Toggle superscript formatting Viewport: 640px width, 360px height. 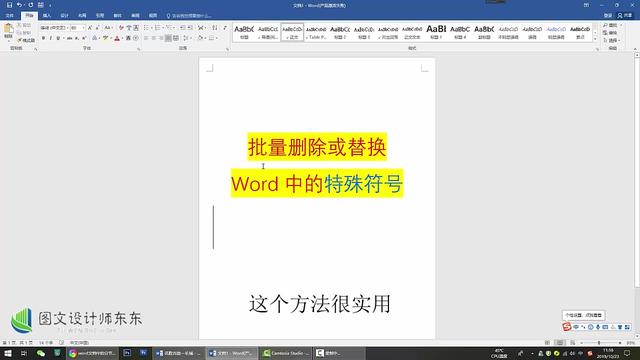click(x=84, y=38)
